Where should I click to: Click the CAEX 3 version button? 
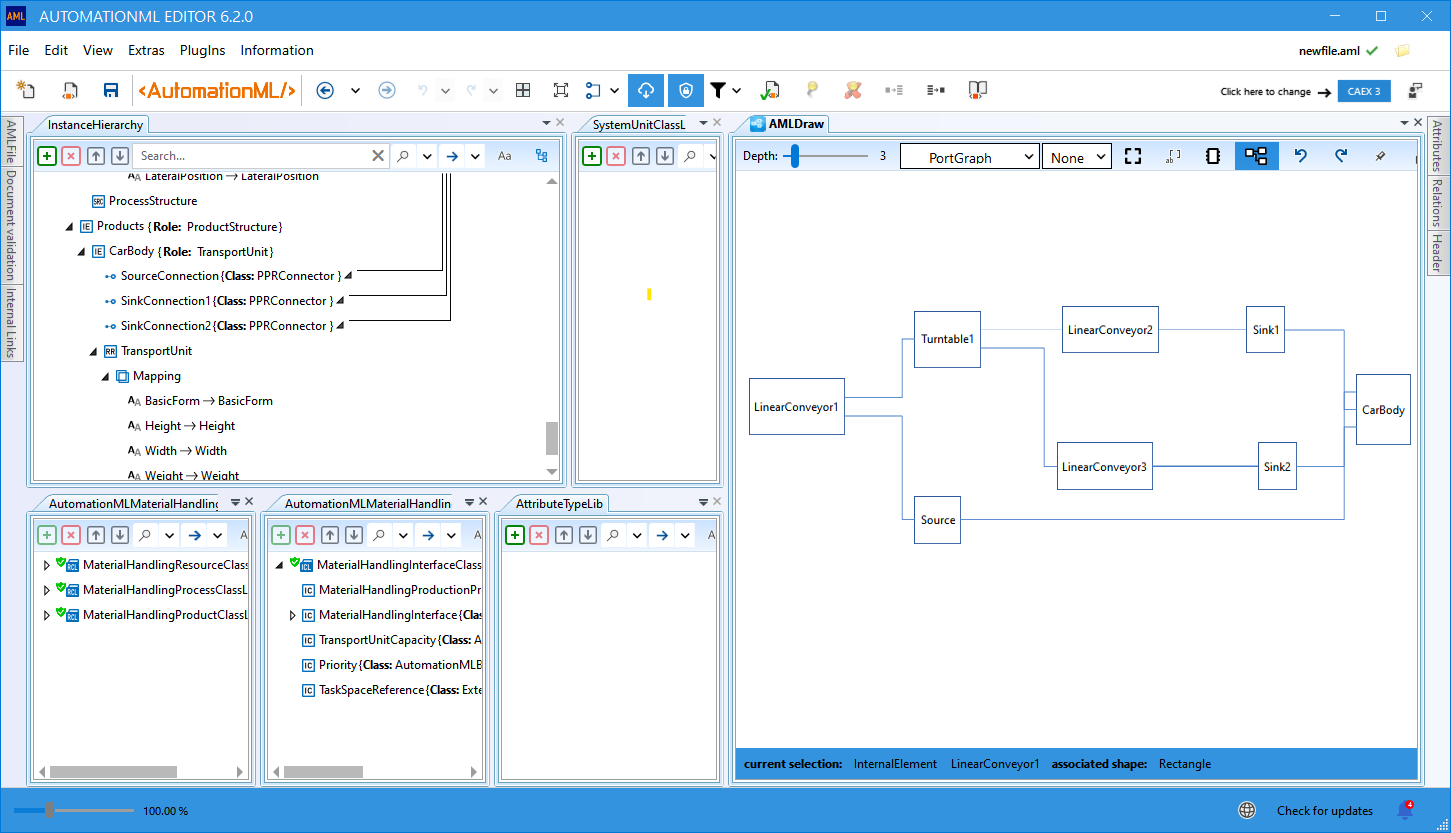(x=1364, y=91)
